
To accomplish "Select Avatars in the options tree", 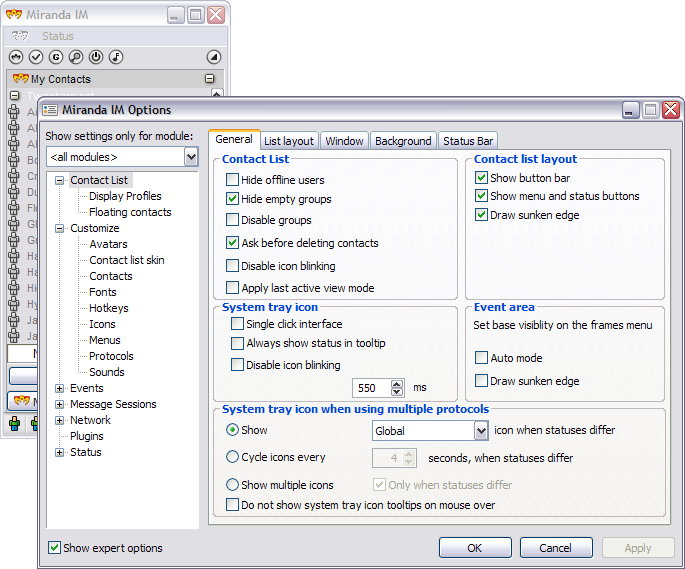I will pyautogui.click(x=108, y=244).
